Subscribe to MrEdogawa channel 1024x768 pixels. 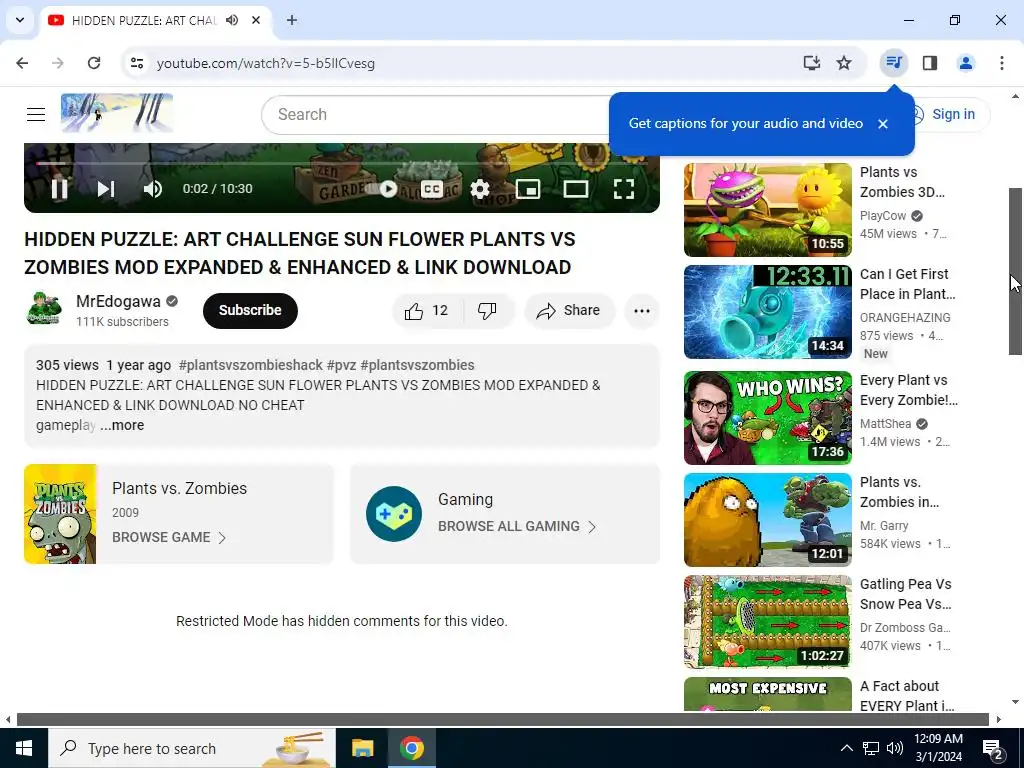[x=250, y=311]
